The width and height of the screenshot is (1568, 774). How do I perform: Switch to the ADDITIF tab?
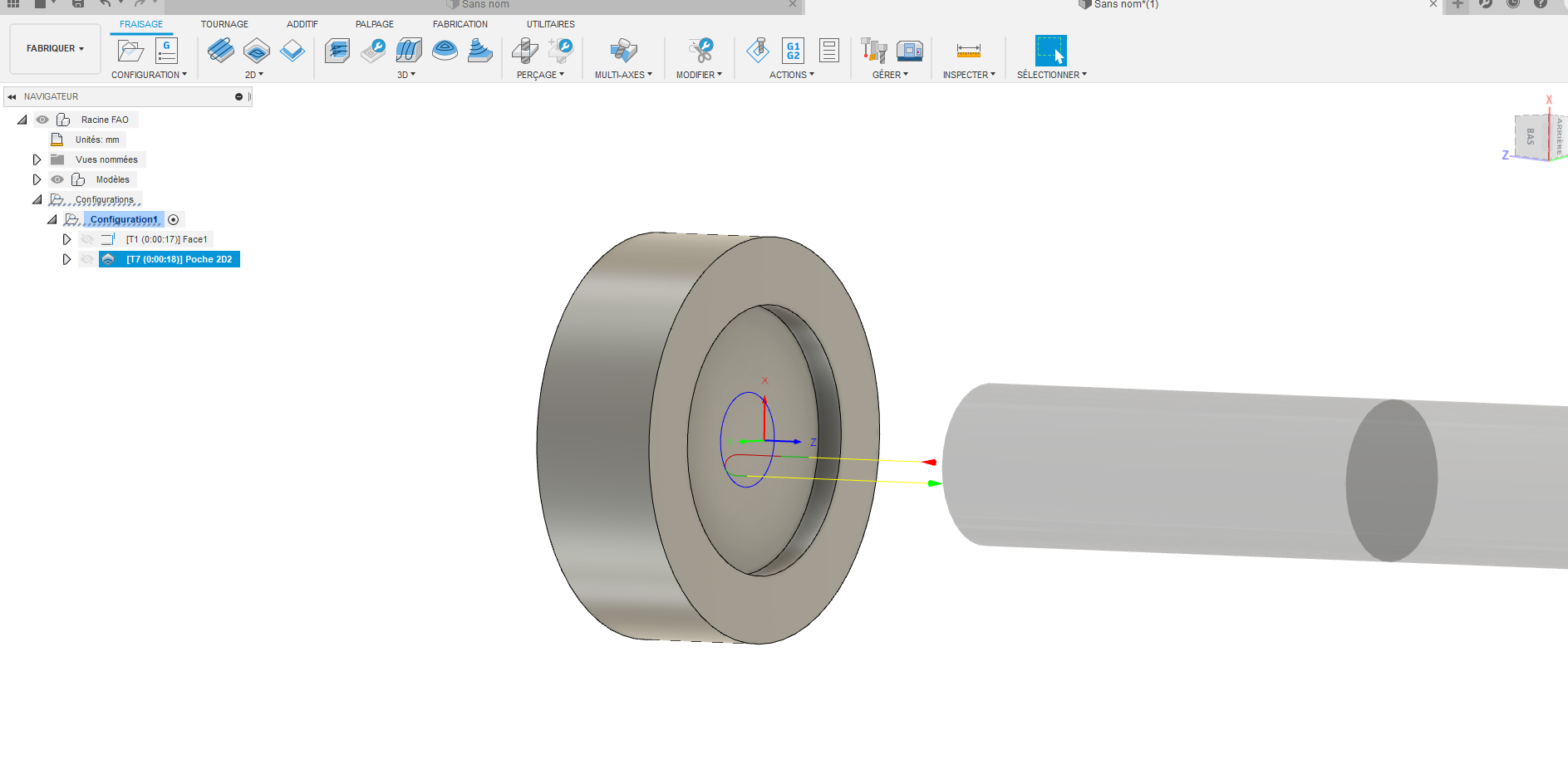302,24
